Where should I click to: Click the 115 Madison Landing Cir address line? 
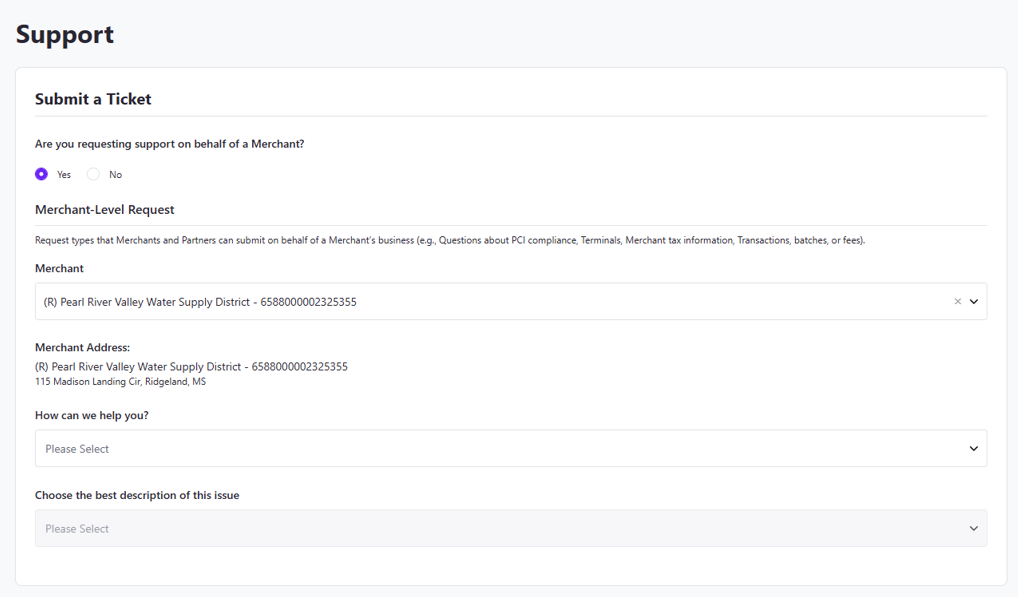coord(120,382)
